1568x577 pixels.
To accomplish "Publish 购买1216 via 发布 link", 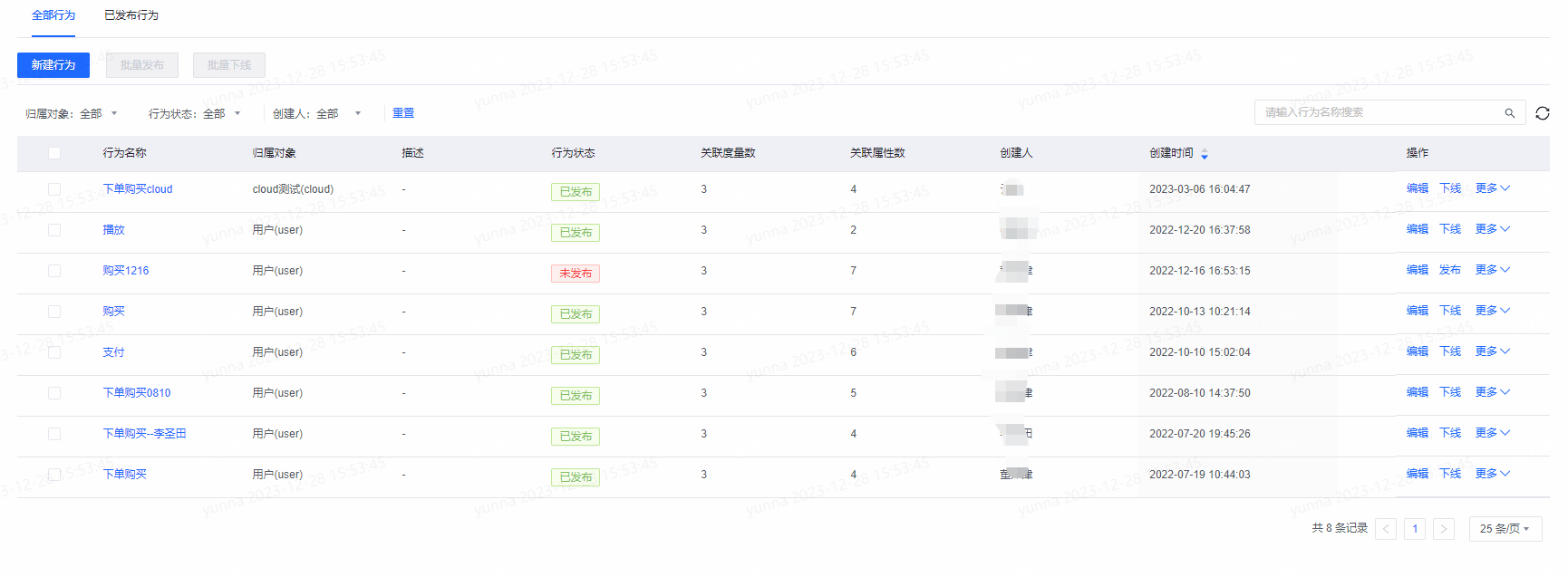I will (1450, 270).
